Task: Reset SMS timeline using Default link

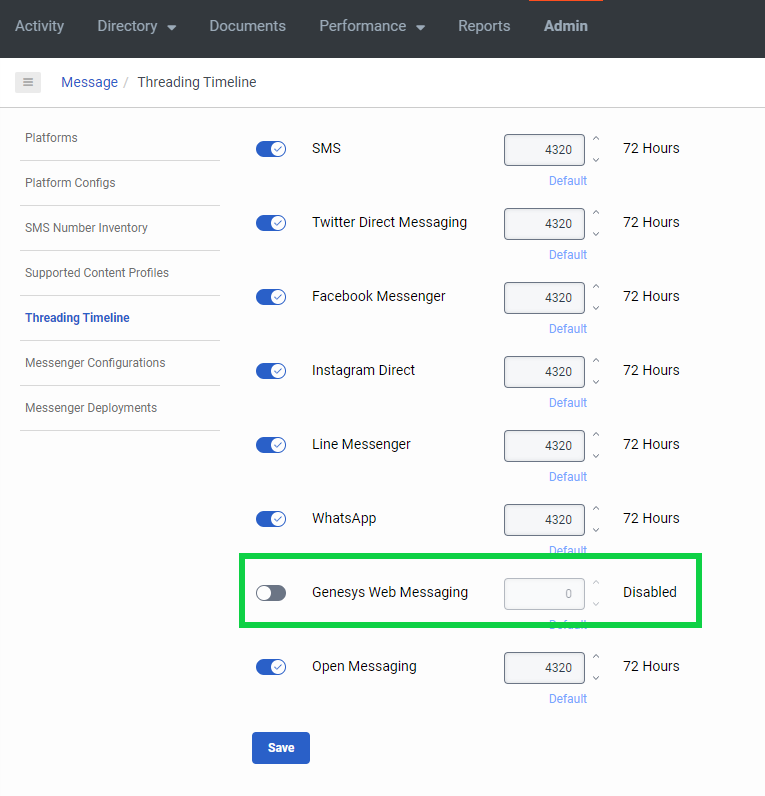Action: [x=567, y=181]
